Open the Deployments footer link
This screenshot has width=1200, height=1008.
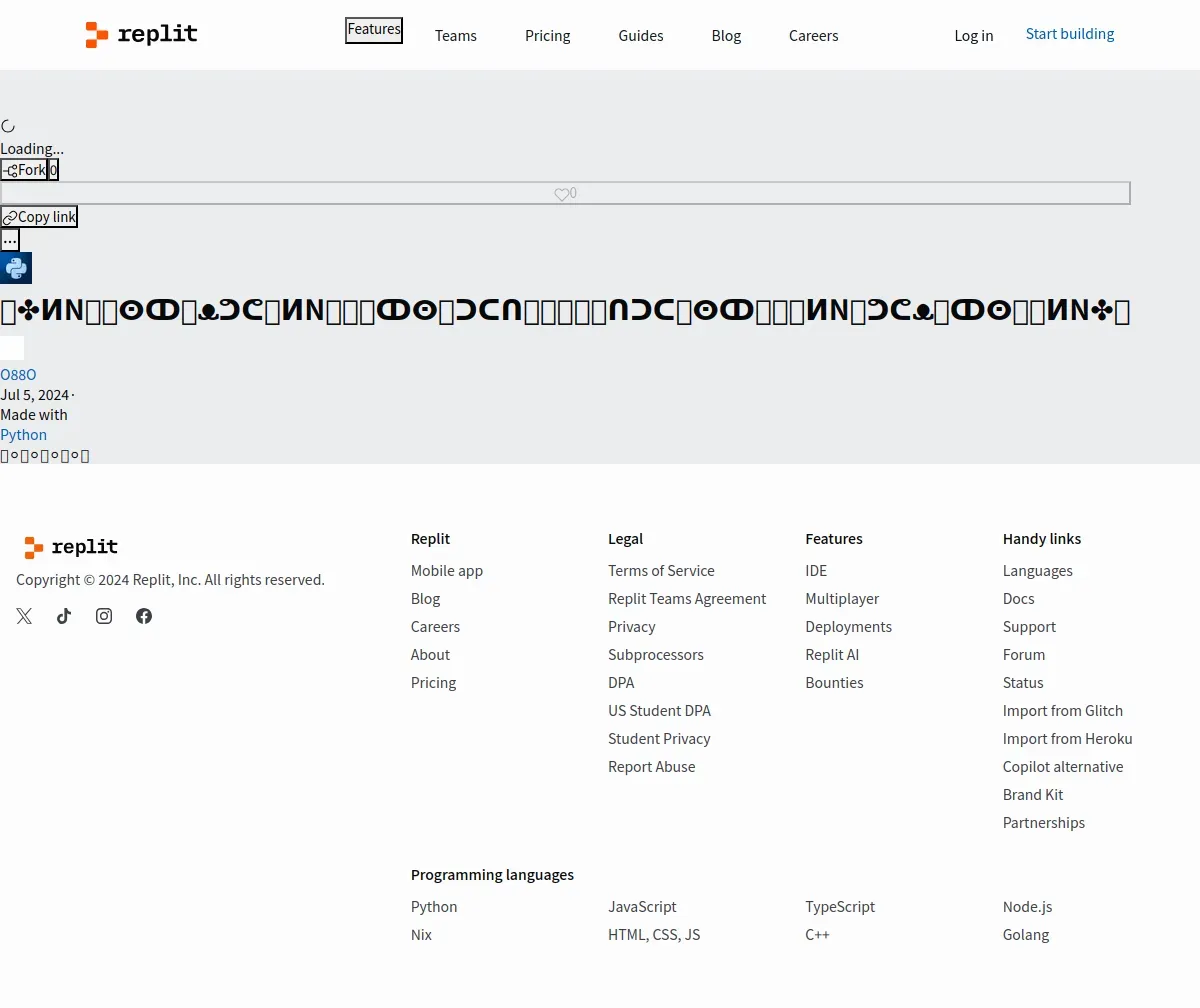(849, 627)
